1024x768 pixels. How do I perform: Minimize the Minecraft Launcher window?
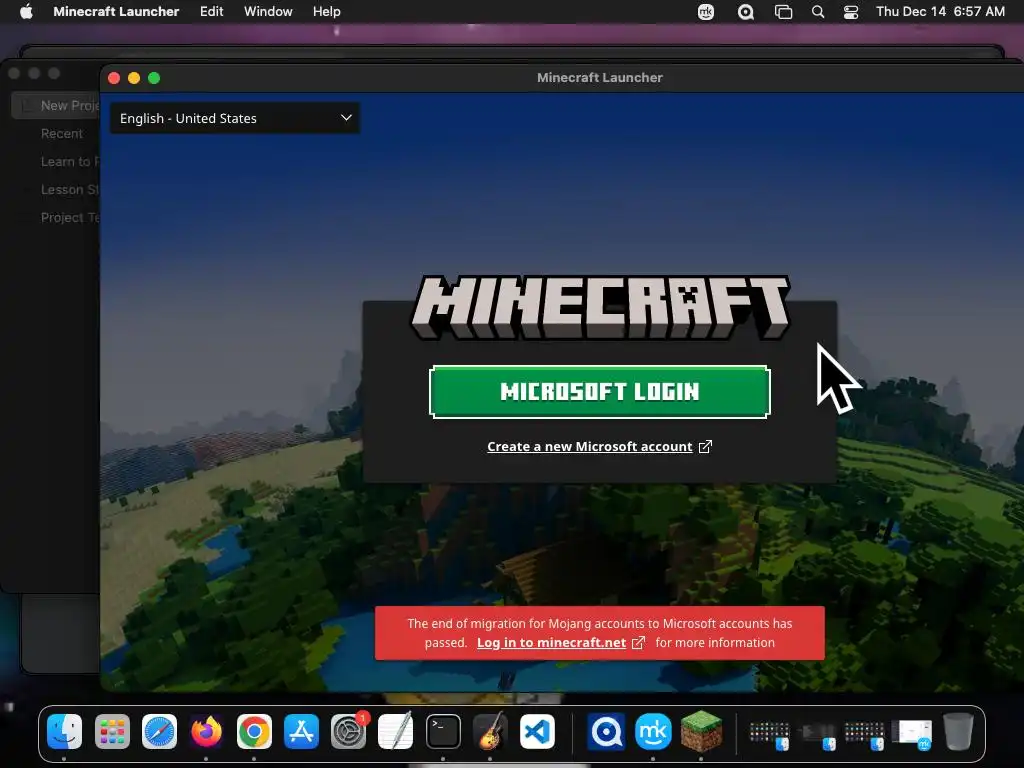[134, 78]
